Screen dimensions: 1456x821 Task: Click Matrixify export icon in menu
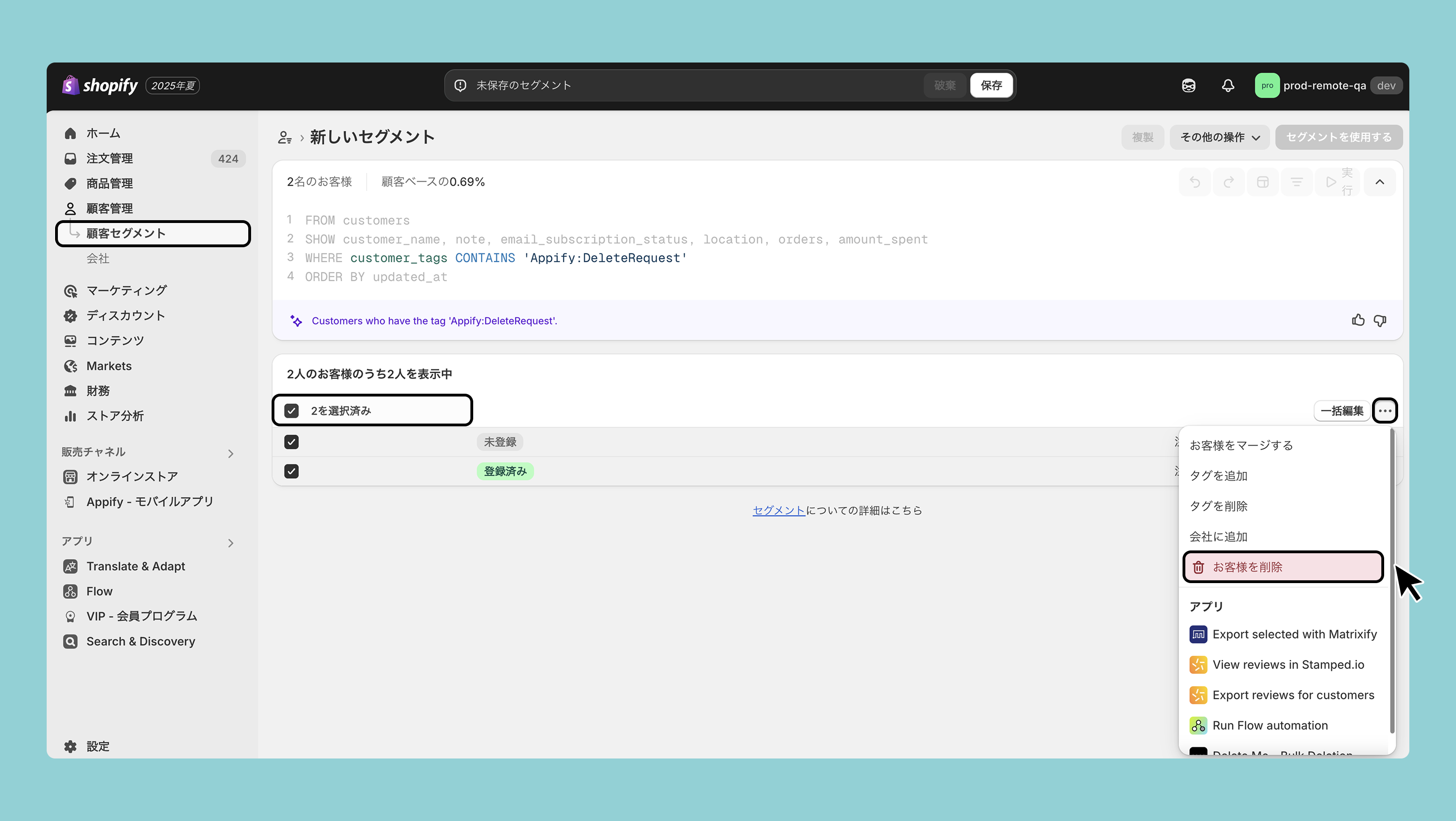(1197, 634)
